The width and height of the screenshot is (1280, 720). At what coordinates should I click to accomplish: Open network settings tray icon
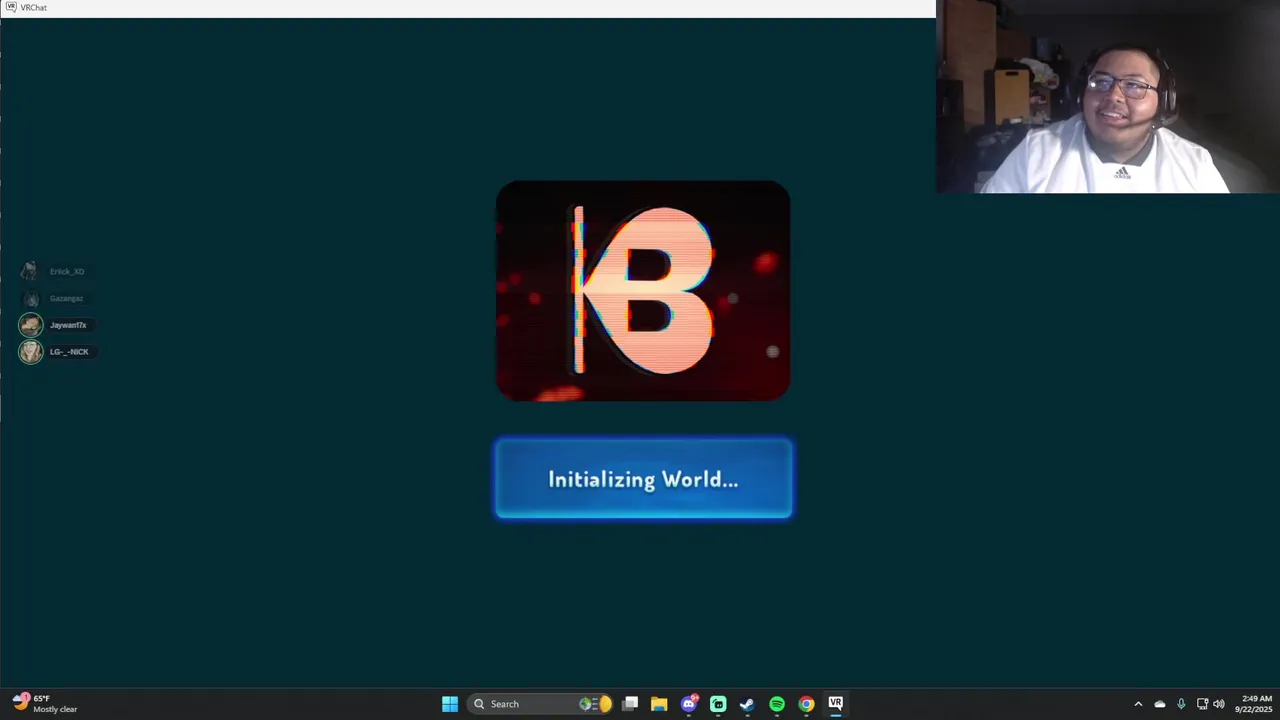1202,704
